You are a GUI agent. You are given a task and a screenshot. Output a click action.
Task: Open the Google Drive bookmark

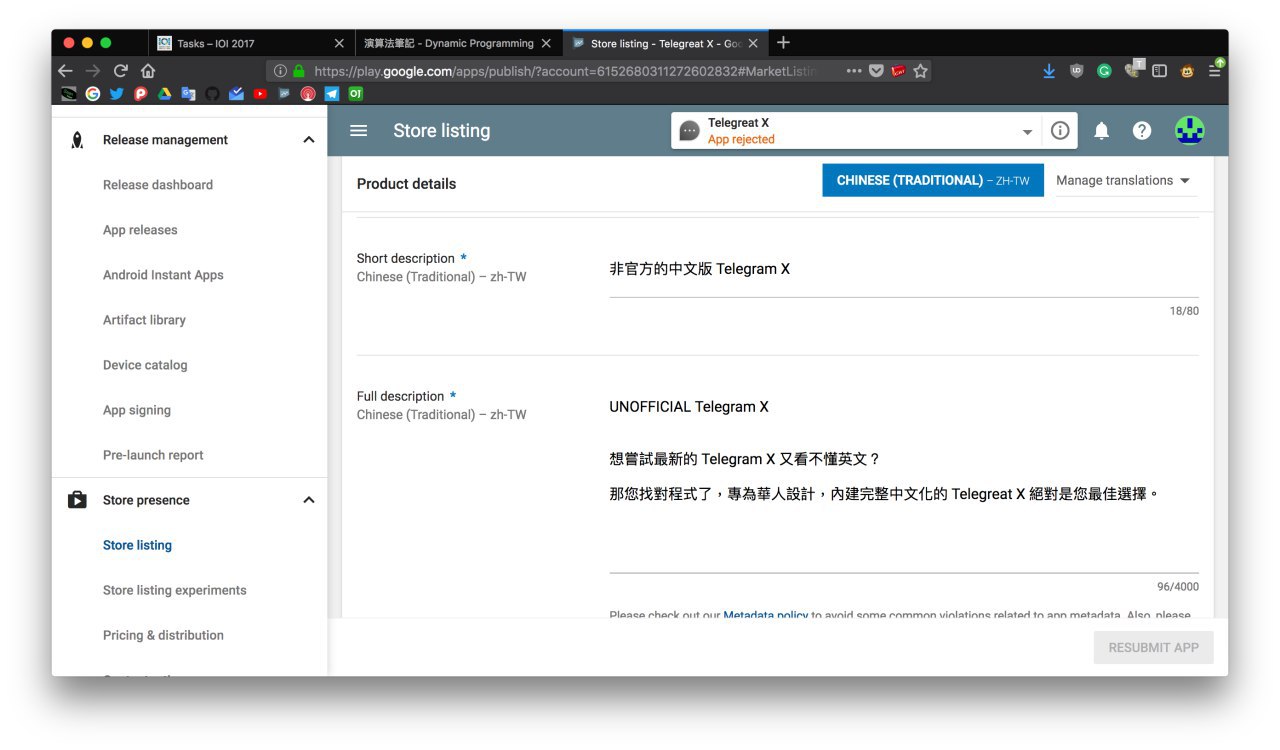(164, 94)
